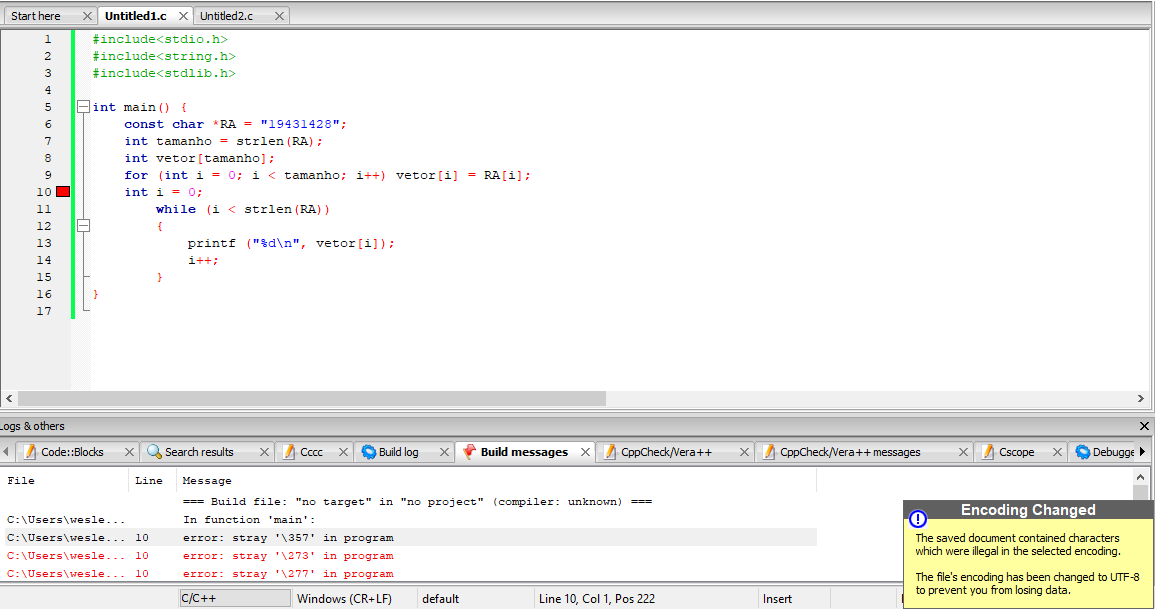Click the Cscope tab pencil icon
This screenshot has width=1166, height=610.
click(x=988, y=452)
